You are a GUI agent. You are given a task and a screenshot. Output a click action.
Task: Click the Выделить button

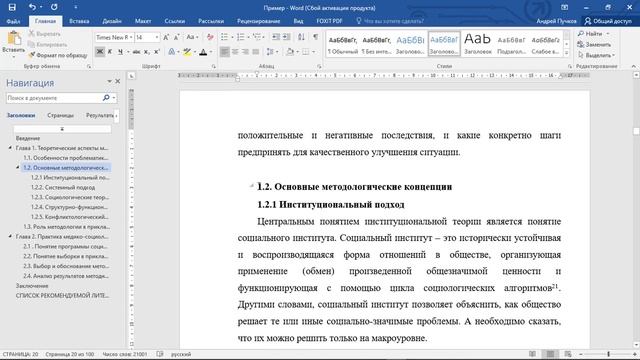[596, 55]
